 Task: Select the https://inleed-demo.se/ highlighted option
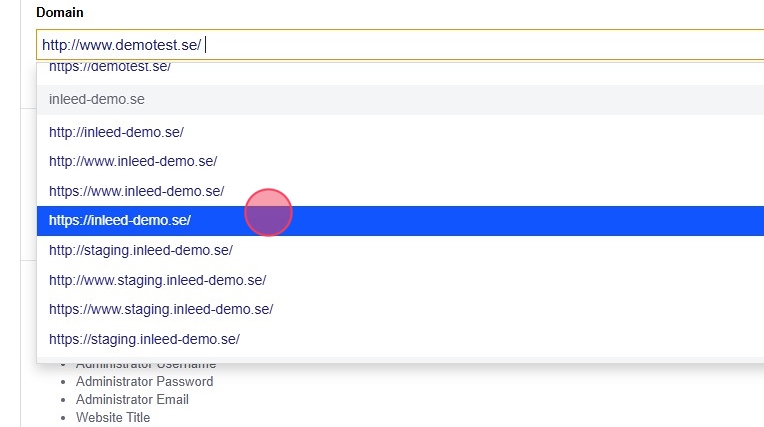coord(120,221)
